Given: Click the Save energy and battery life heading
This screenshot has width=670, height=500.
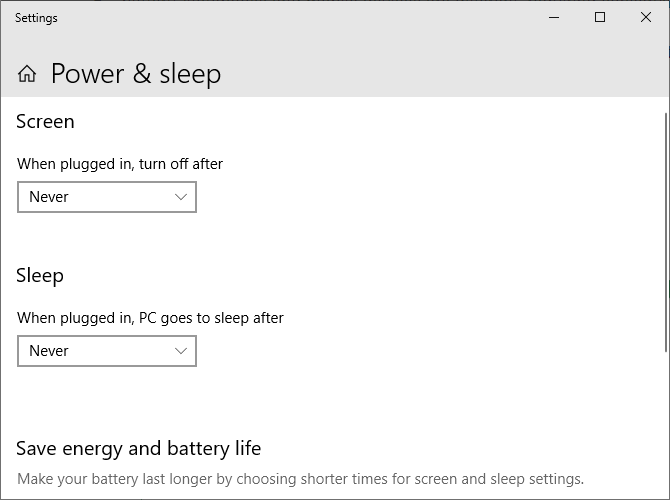Looking at the screenshot, I should [x=139, y=448].
